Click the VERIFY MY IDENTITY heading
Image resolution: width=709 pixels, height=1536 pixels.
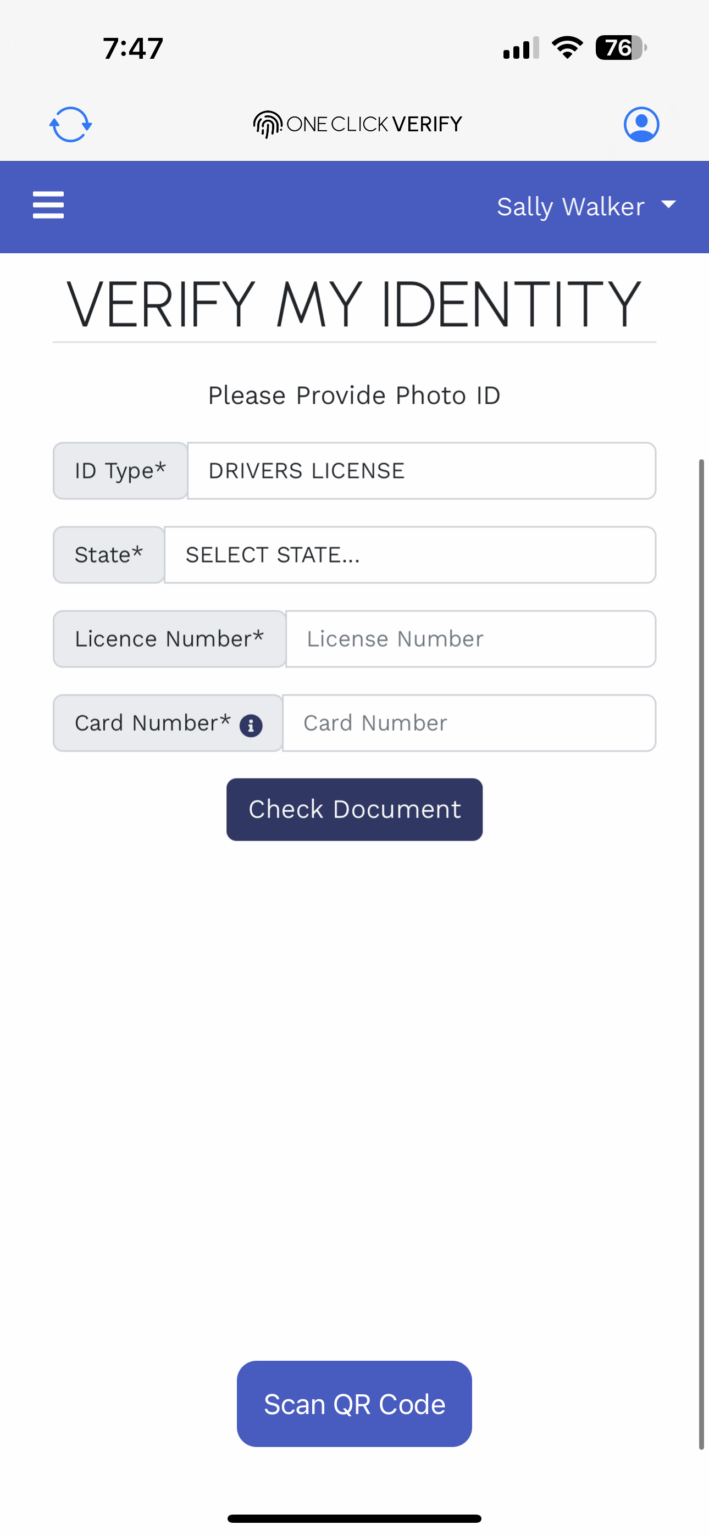(x=354, y=305)
